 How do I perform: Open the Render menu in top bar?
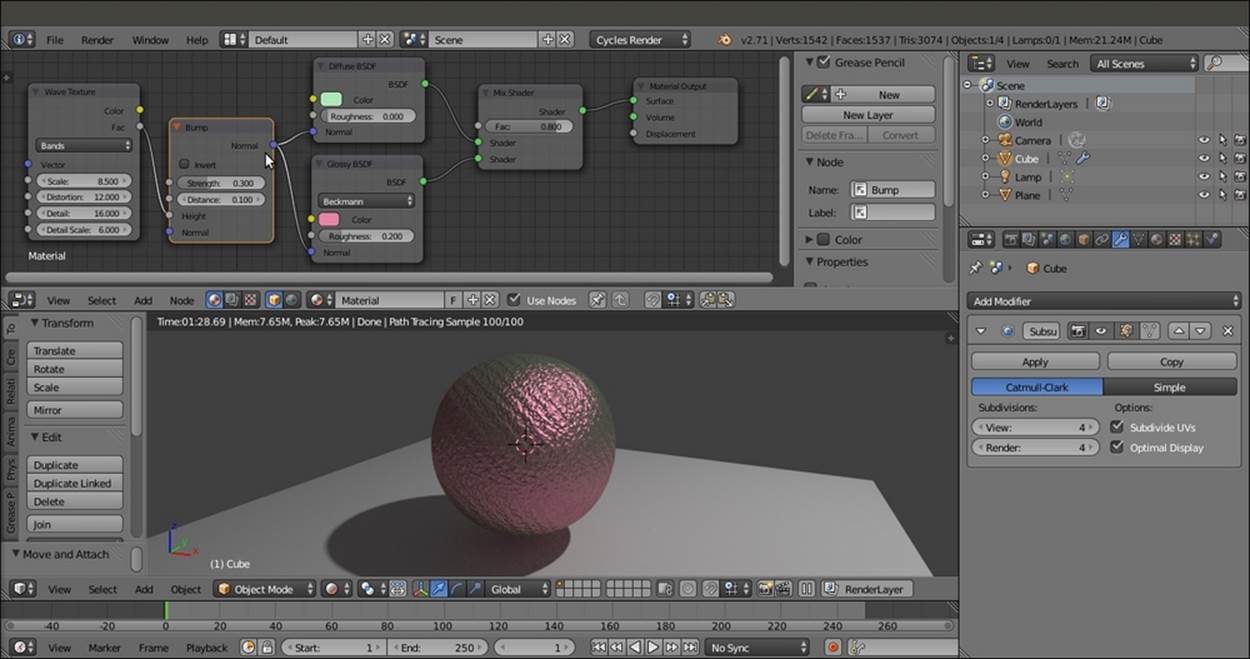point(97,40)
